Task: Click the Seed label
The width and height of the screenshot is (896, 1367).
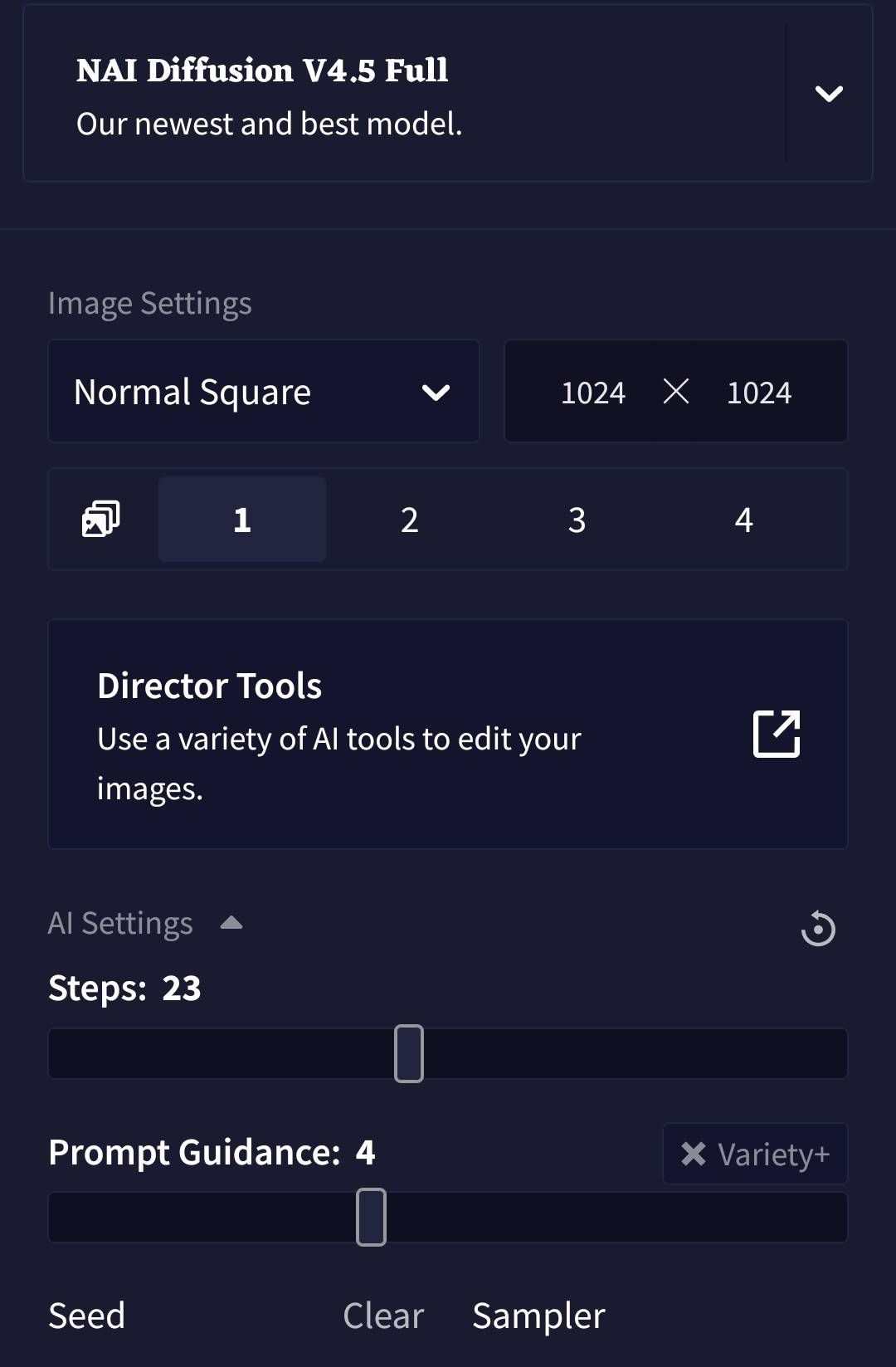Action: [87, 1316]
